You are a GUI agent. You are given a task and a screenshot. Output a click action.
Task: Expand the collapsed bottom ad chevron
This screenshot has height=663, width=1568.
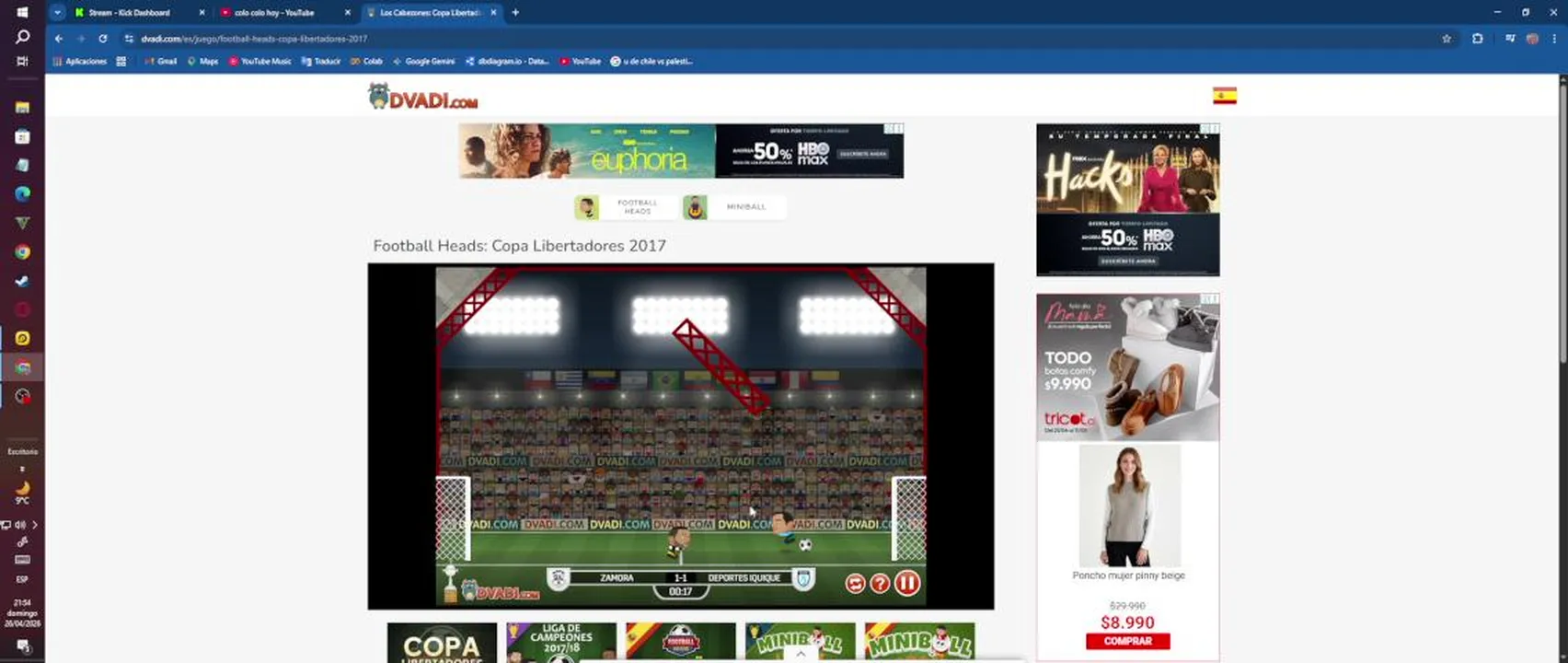tap(801, 654)
